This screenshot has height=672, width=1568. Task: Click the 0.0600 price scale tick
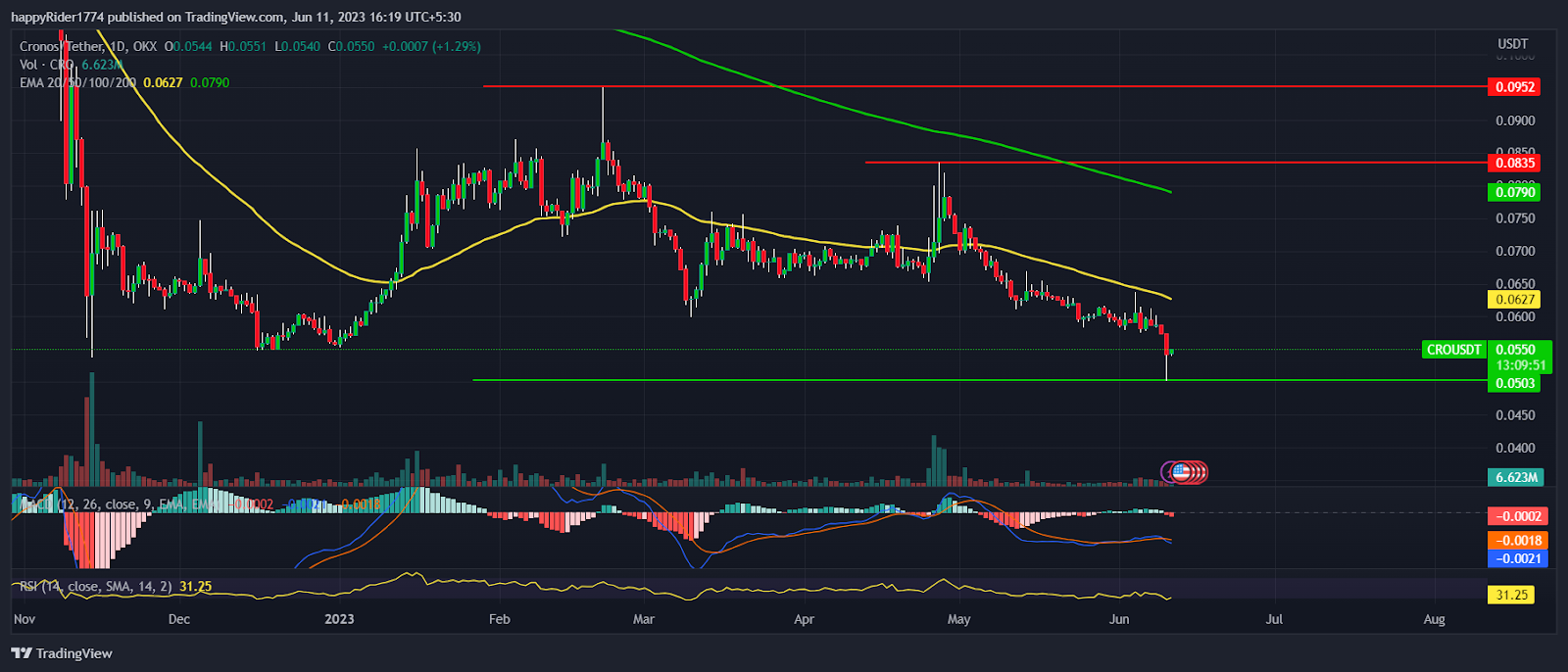coord(1515,317)
